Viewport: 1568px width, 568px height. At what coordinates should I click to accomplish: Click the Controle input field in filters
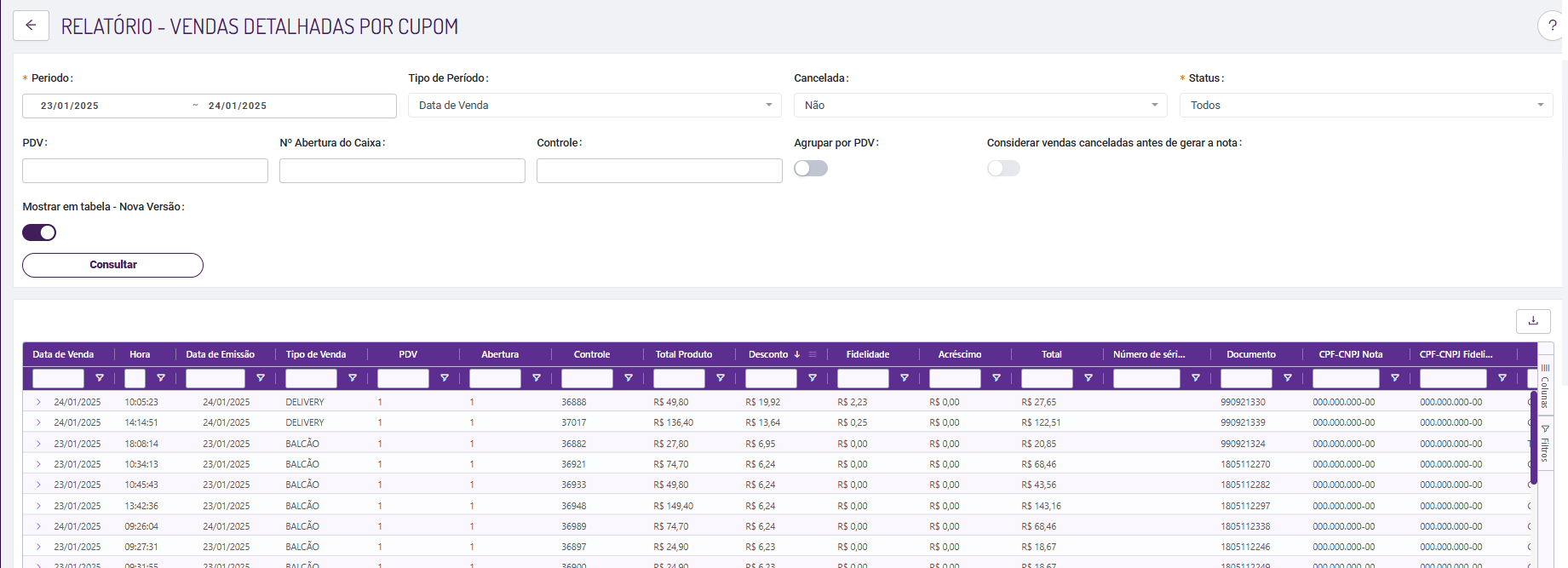point(659,170)
